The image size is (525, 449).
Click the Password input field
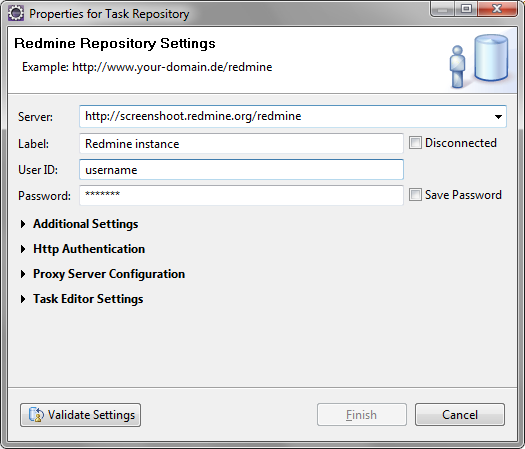point(241,195)
